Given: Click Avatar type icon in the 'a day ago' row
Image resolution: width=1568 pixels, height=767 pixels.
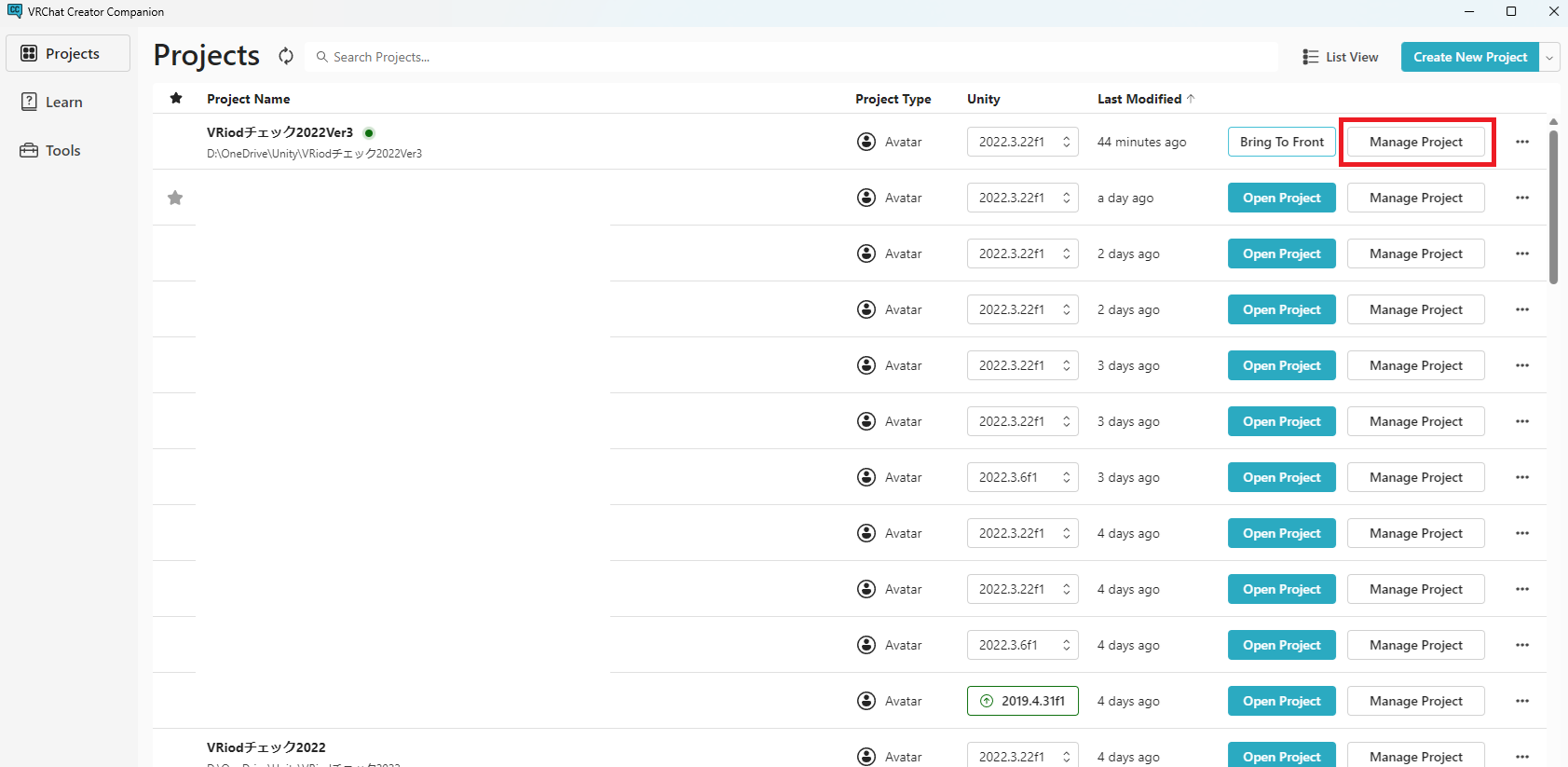Looking at the screenshot, I should [x=866, y=198].
